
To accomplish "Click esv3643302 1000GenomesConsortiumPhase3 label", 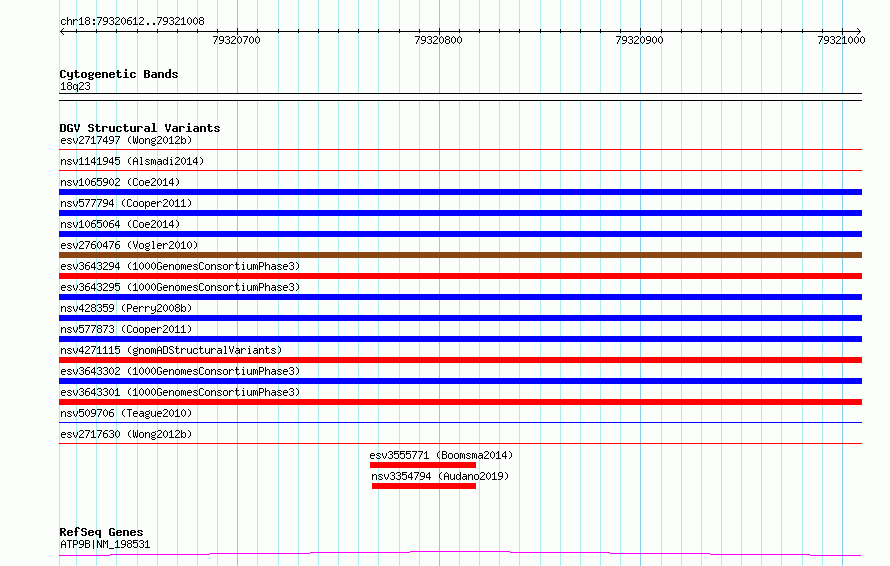I will coord(180,371).
